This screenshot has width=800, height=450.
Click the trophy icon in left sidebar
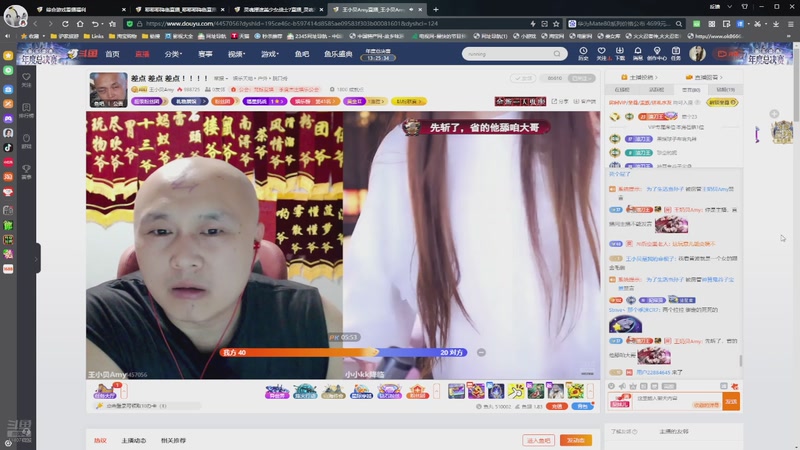(x=26, y=171)
